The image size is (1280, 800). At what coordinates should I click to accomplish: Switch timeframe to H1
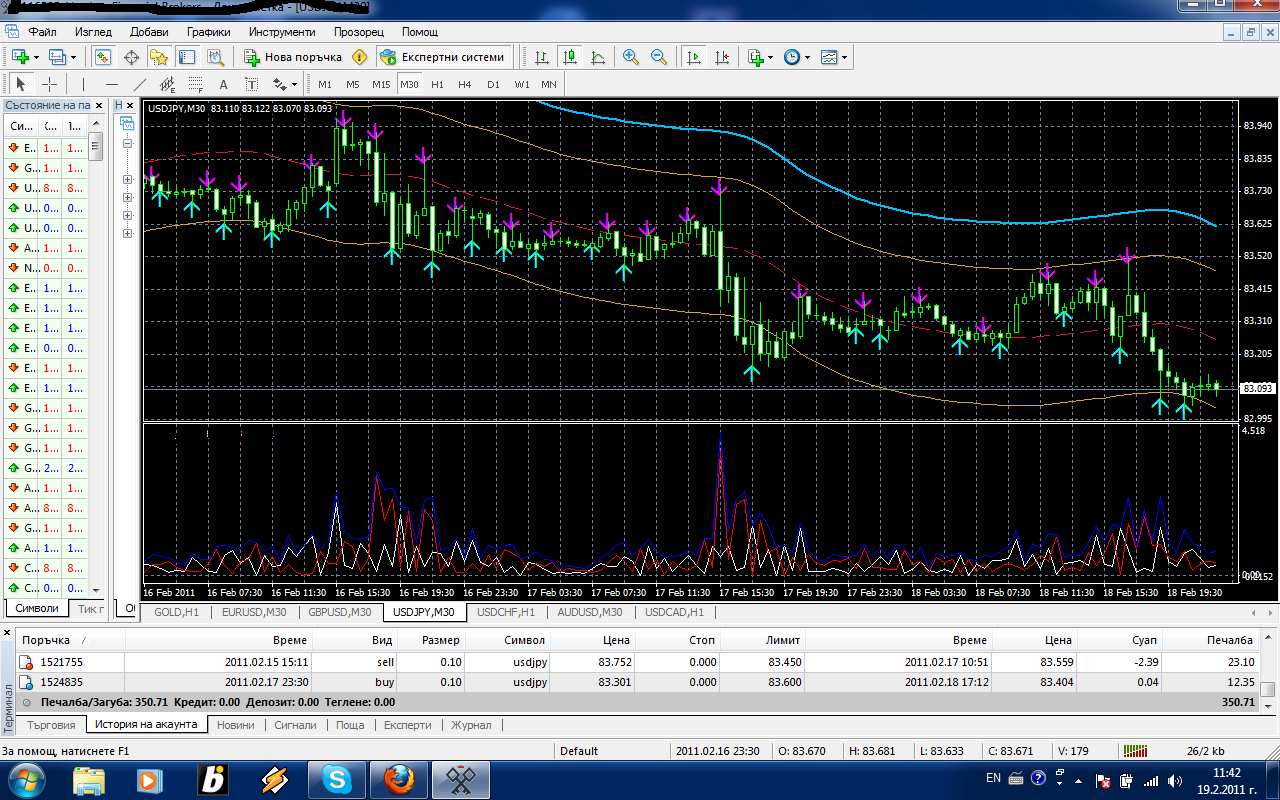(x=437, y=84)
